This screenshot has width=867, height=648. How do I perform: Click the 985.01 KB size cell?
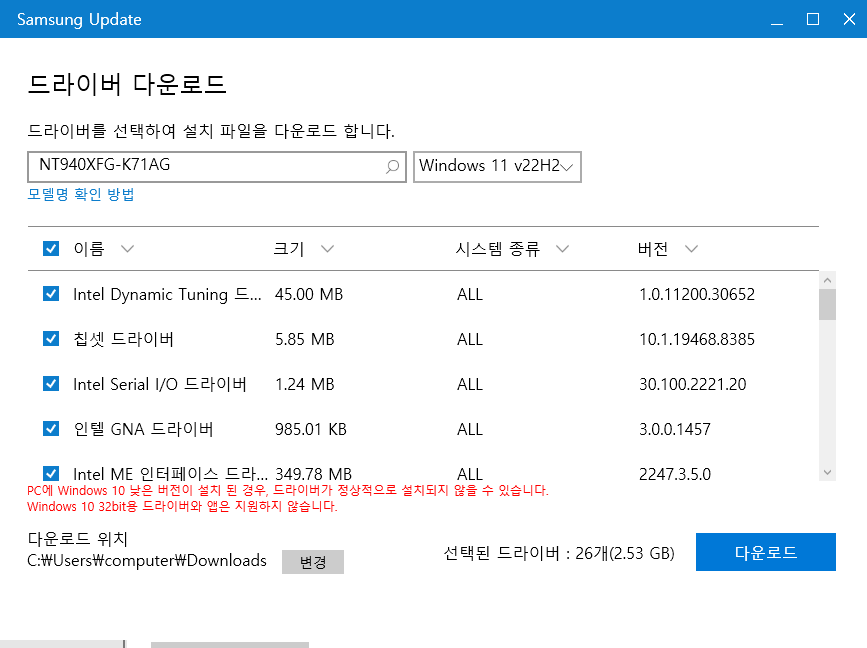pos(311,429)
